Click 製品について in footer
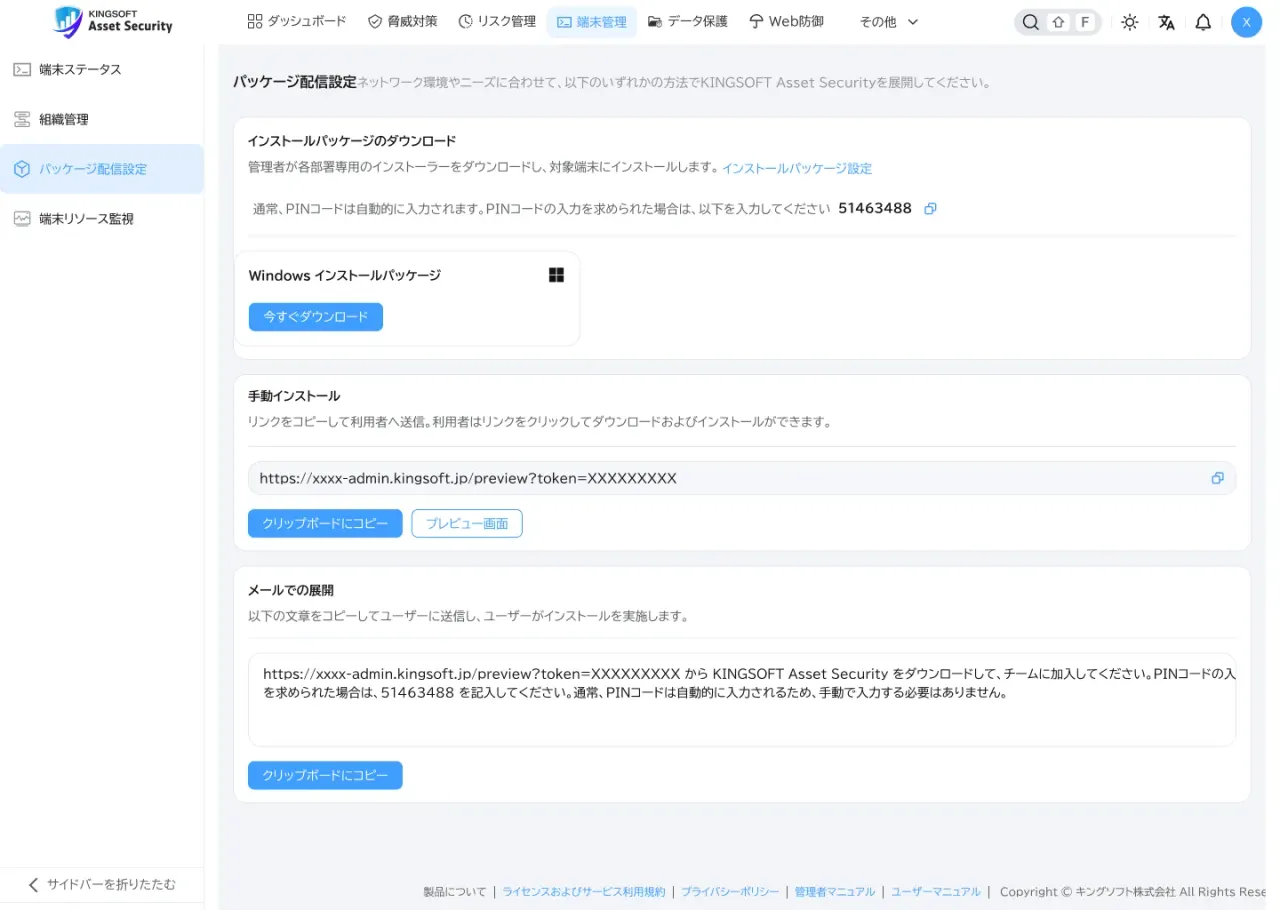Image resolution: width=1280 pixels, height=910 pixels. point(455,891)
